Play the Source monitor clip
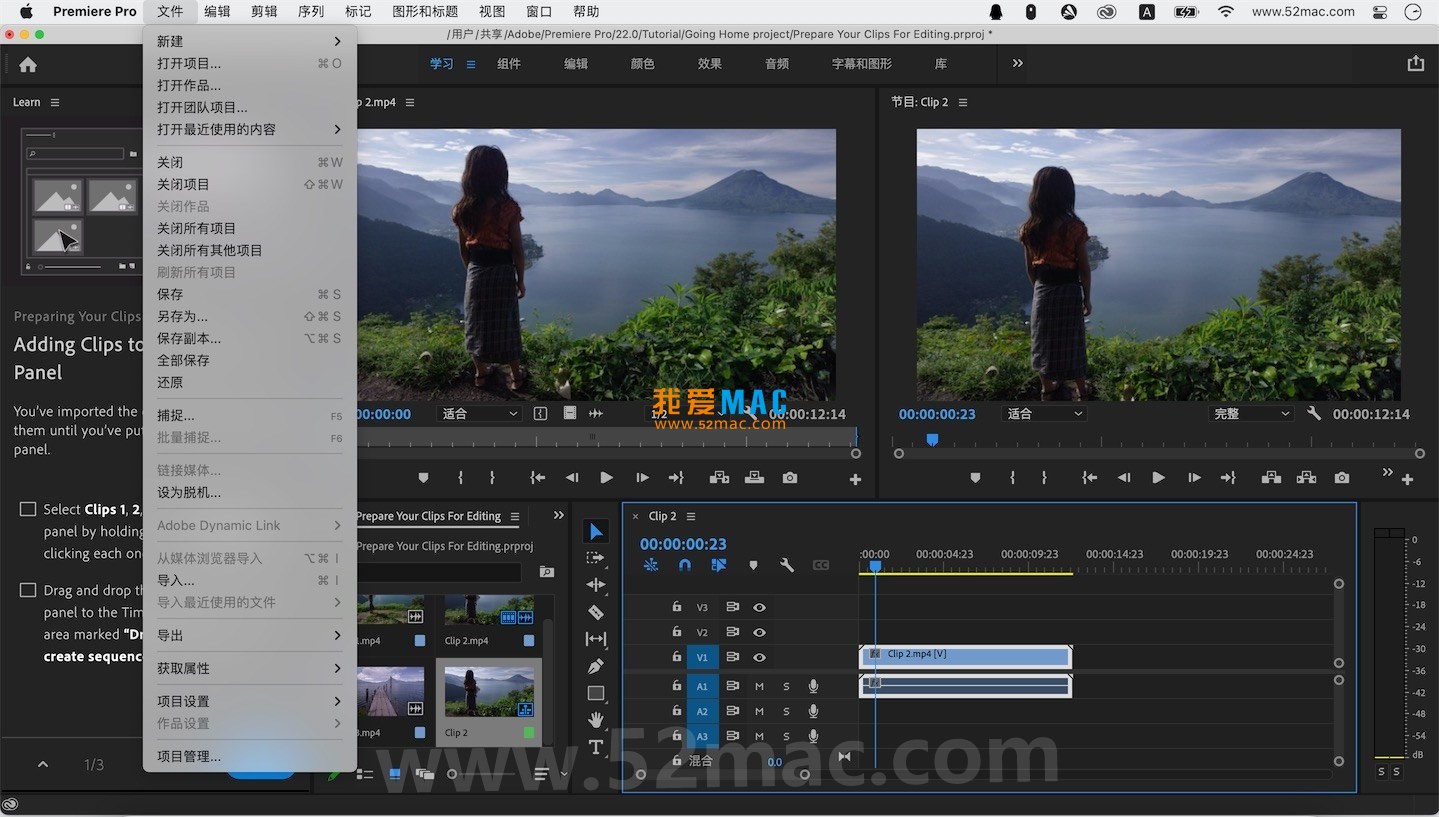The height and width of the screenshot is (817, 1439). 606,478
